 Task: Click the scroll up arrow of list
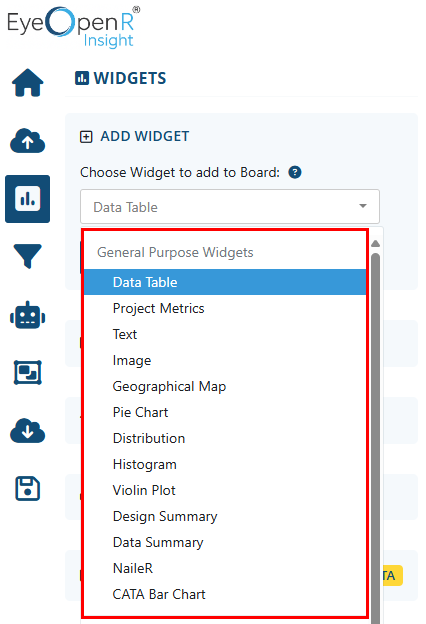point(375,244)
